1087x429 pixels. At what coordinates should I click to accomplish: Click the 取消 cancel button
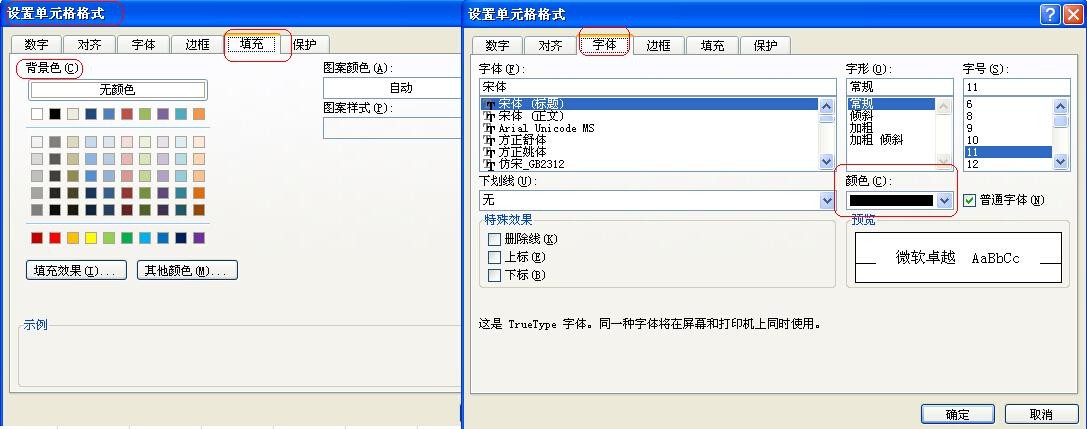pyautogui.click(x=1041, y=414)
